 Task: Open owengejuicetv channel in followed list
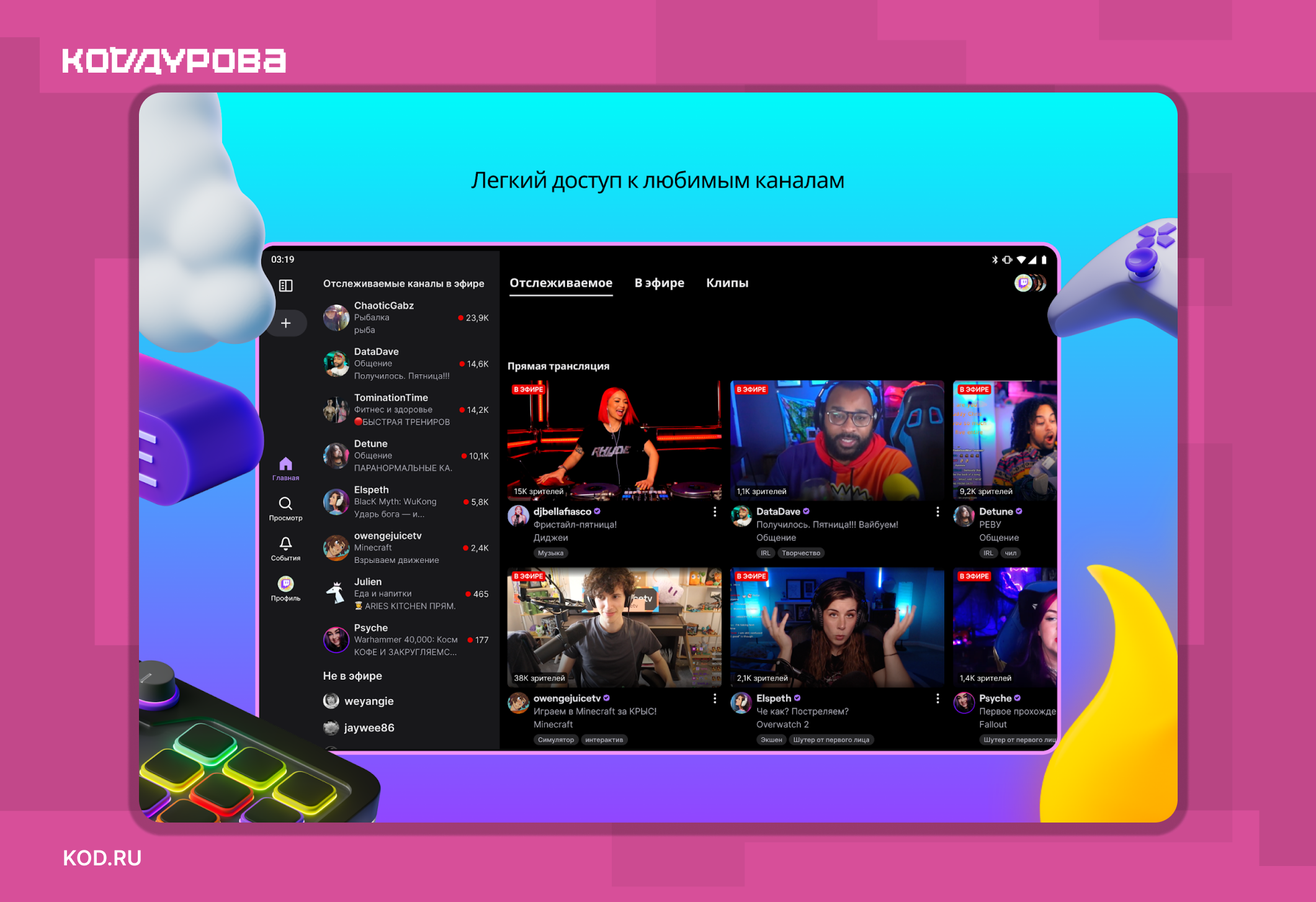406,548
